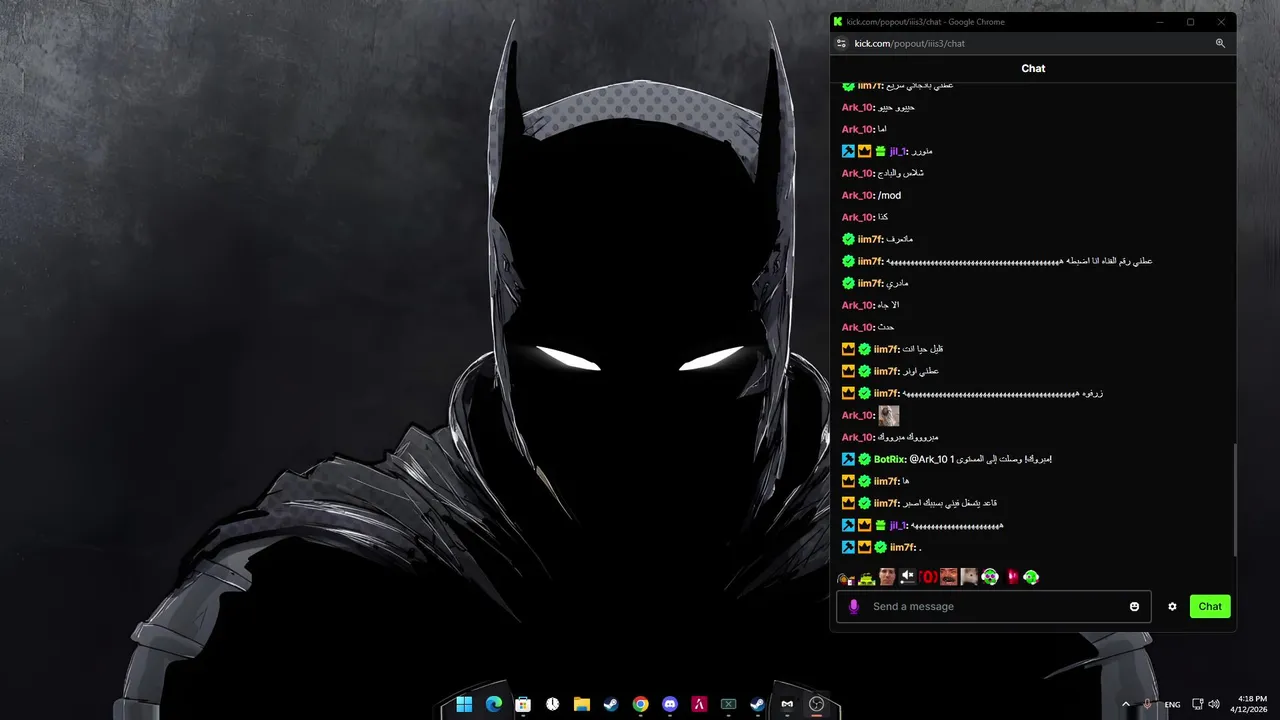Screen dimensions: 1280x720
Task: Open the 4:18 PM clock and date
Action: click(1251, 704)
